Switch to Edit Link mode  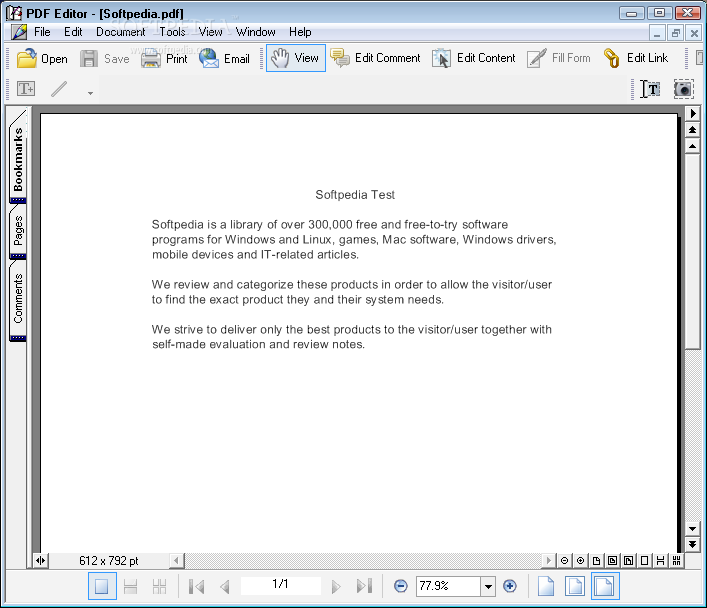[x=636, y=58]
